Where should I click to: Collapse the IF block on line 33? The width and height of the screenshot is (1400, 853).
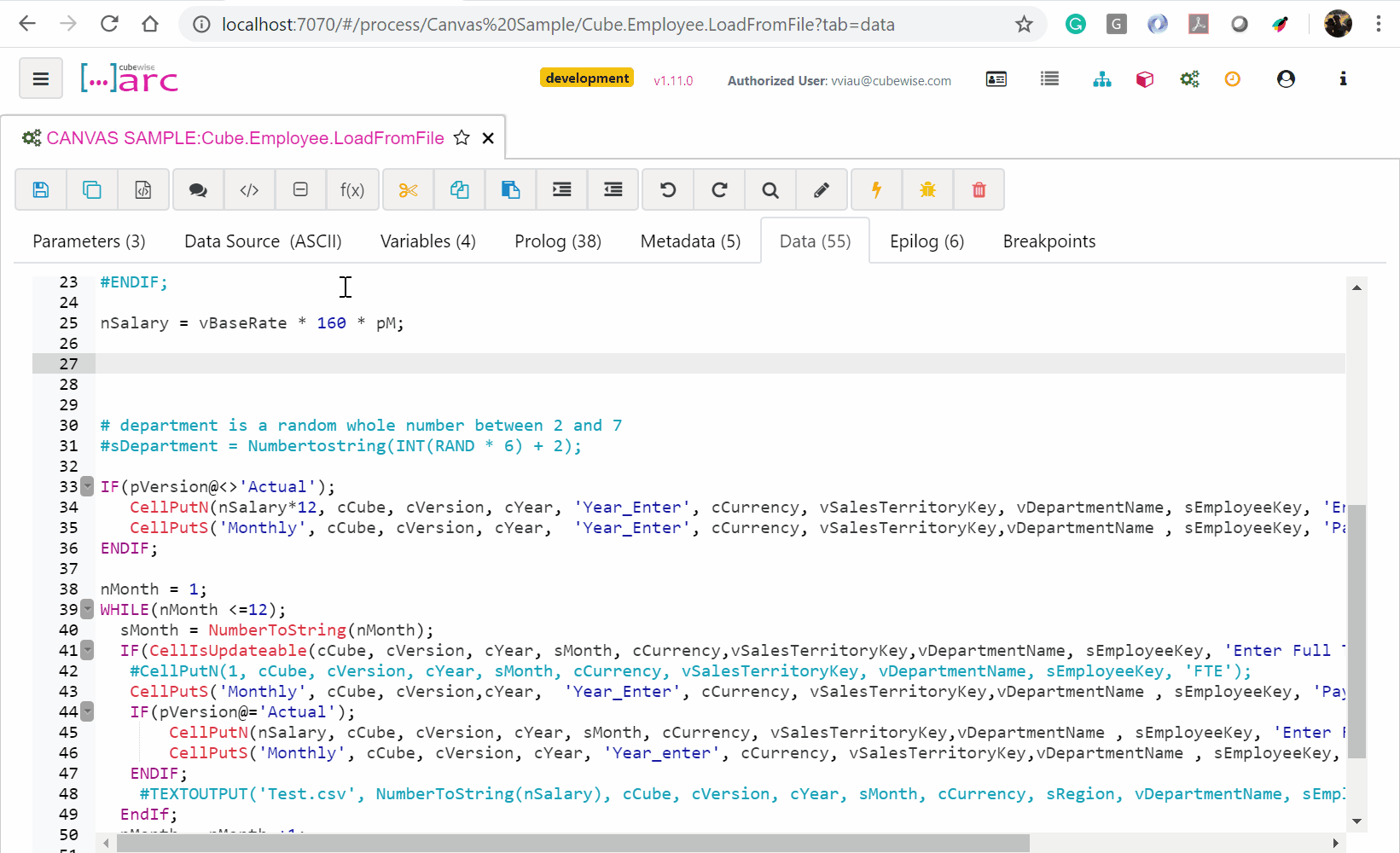[x=87, y=487]
